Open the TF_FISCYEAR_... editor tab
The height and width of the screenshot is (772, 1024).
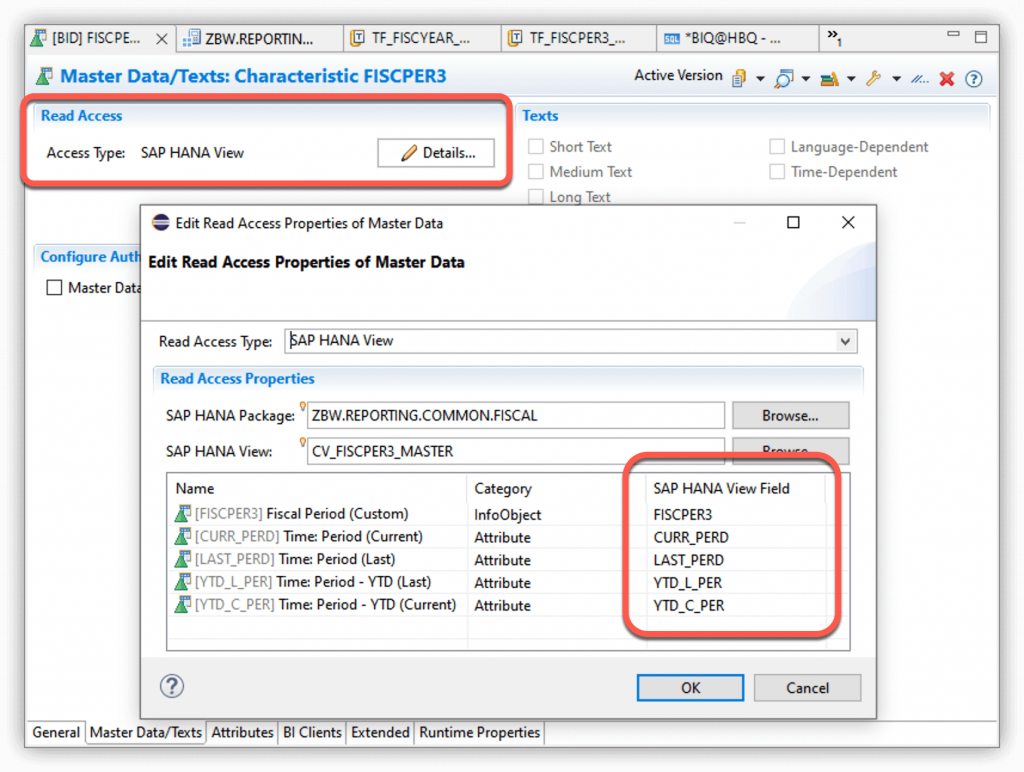(x=421, y=39)
